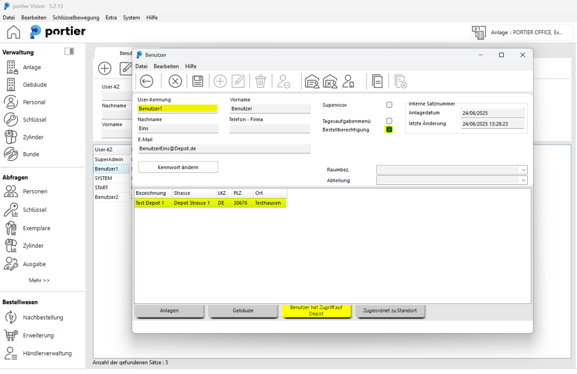This screenshot has height=374, width=577.
Task: Toggle the Tagesaufgabenmenü checkbox
Action: tap(389, 121)
